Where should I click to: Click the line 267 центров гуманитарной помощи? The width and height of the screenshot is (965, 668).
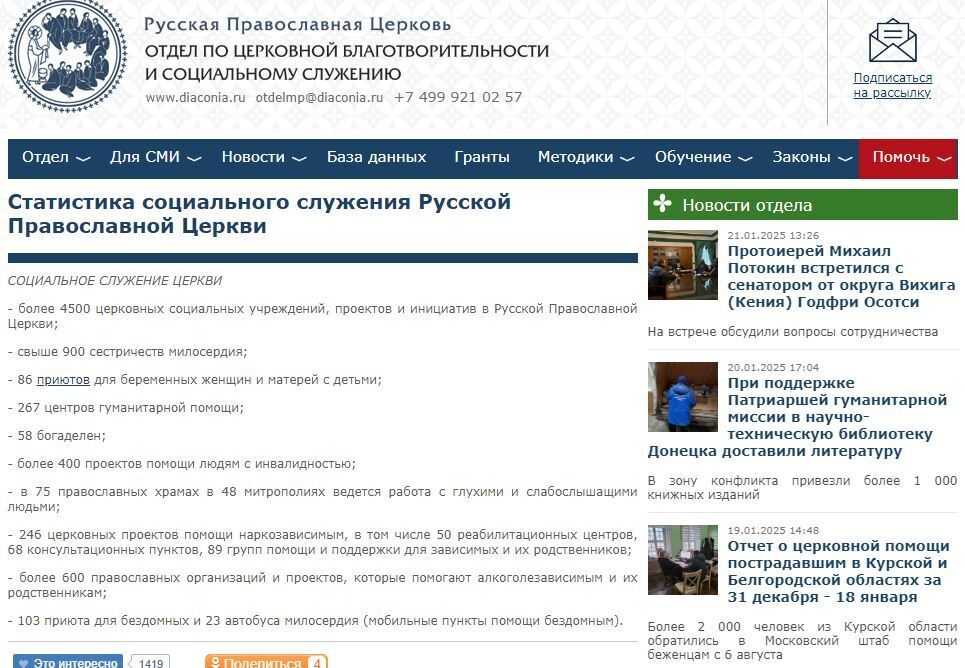click(126, 408)
